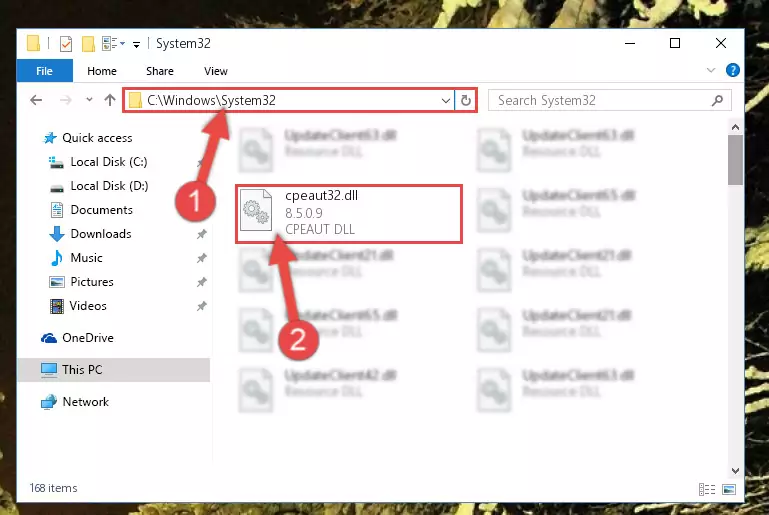This screenshot has width=769, height=515.
Task: Open the address bar history dropdown
Action: click(445, 101)
